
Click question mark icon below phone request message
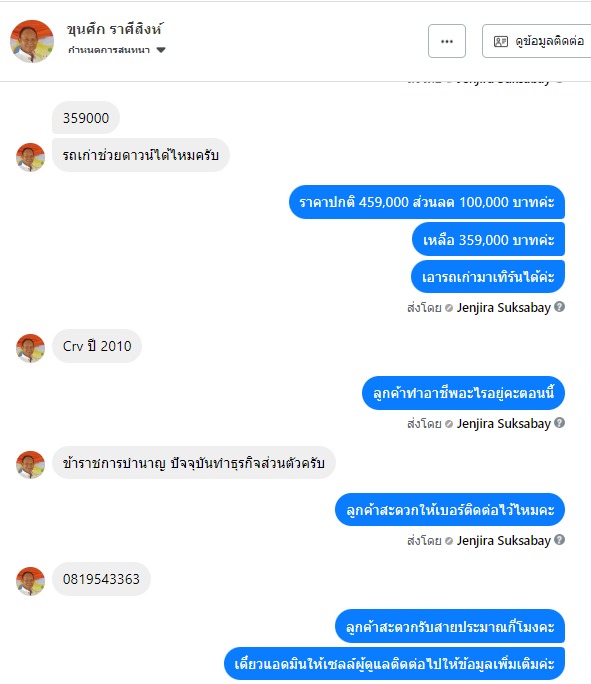point(560,540)
